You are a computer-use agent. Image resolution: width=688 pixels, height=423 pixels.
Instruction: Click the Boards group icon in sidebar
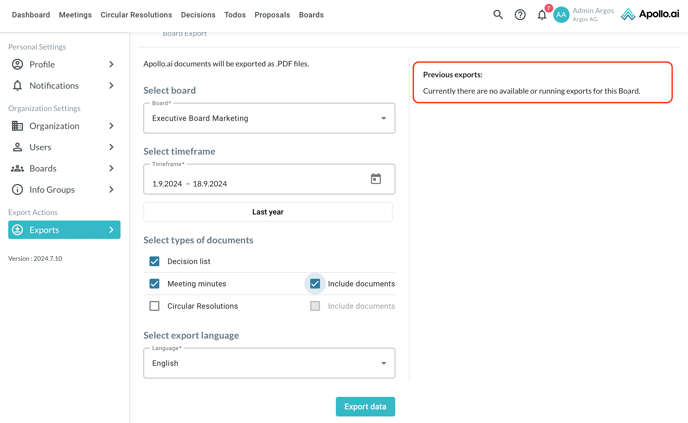coord(17,168)
